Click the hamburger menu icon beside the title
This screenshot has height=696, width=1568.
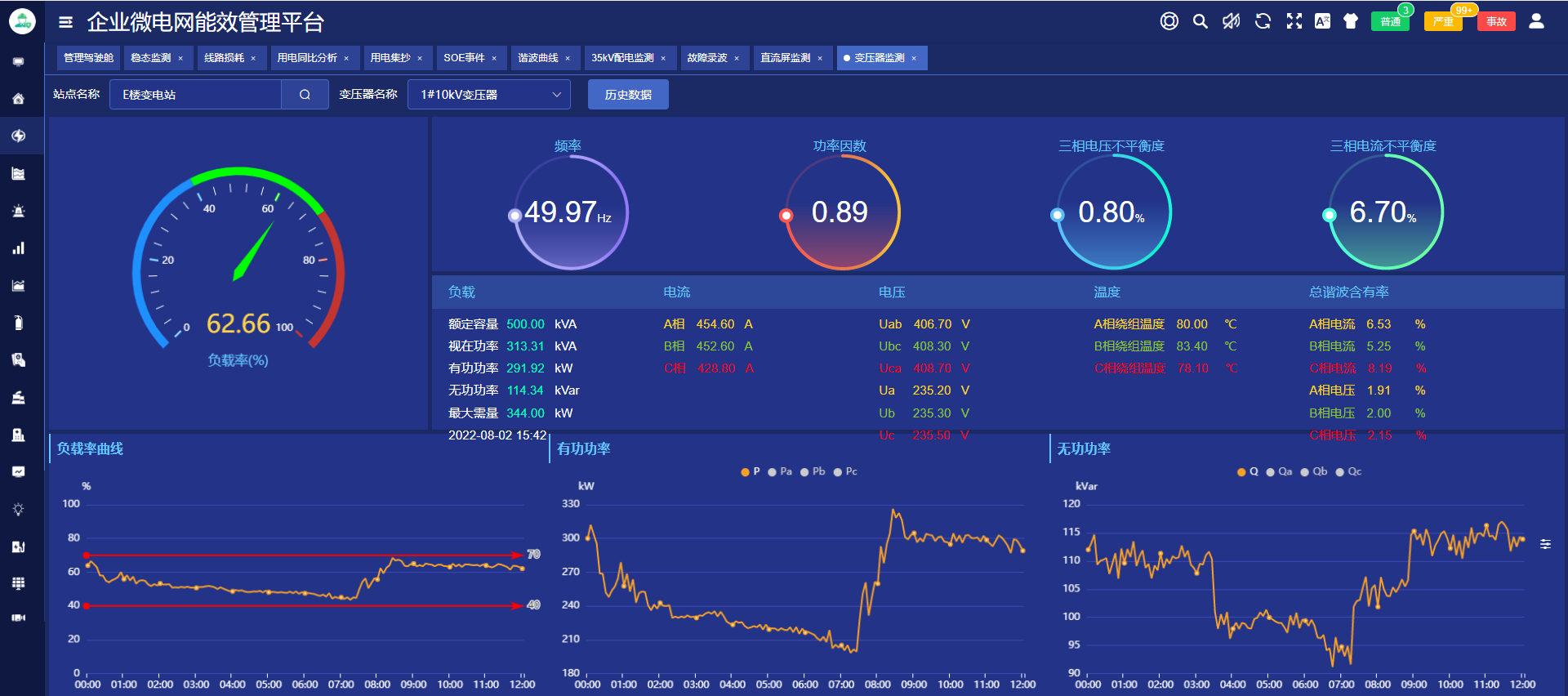pyautogui.click(x=65, y=22)
